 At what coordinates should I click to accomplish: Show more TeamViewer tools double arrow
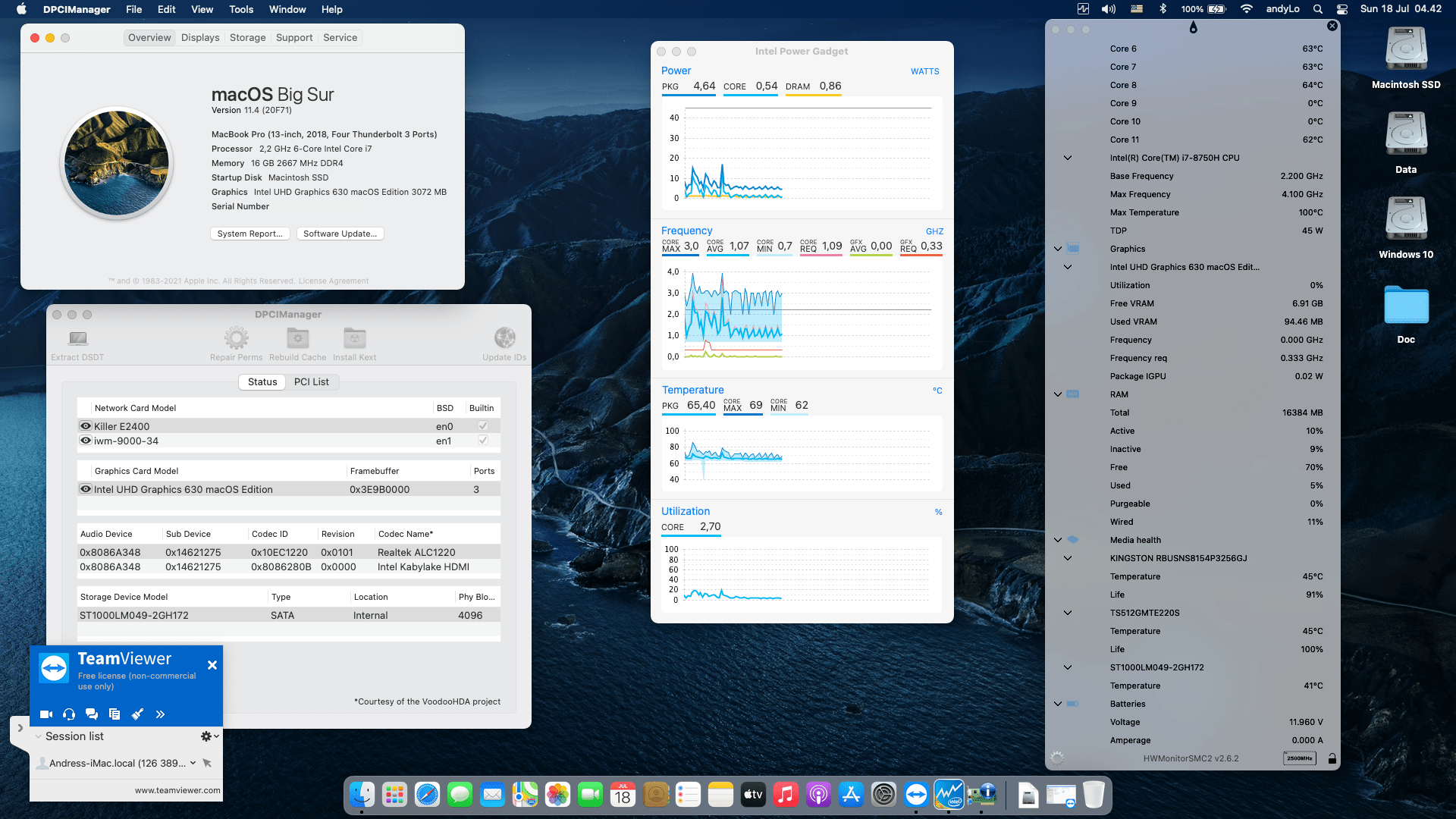(x=160, y=714)
